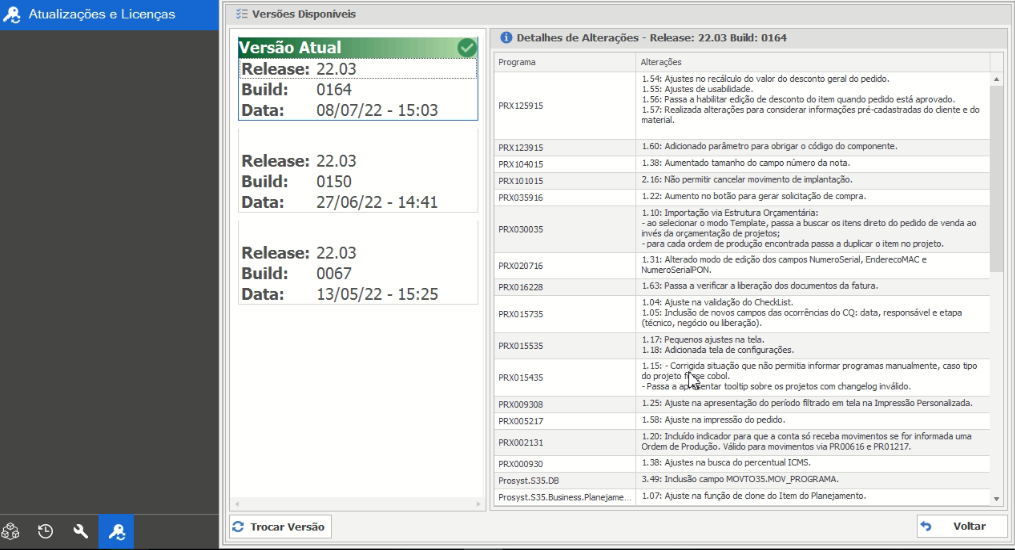Select the PRX030035 row
The height and width of the screenshot is (550, 1015).
point(742,229)
